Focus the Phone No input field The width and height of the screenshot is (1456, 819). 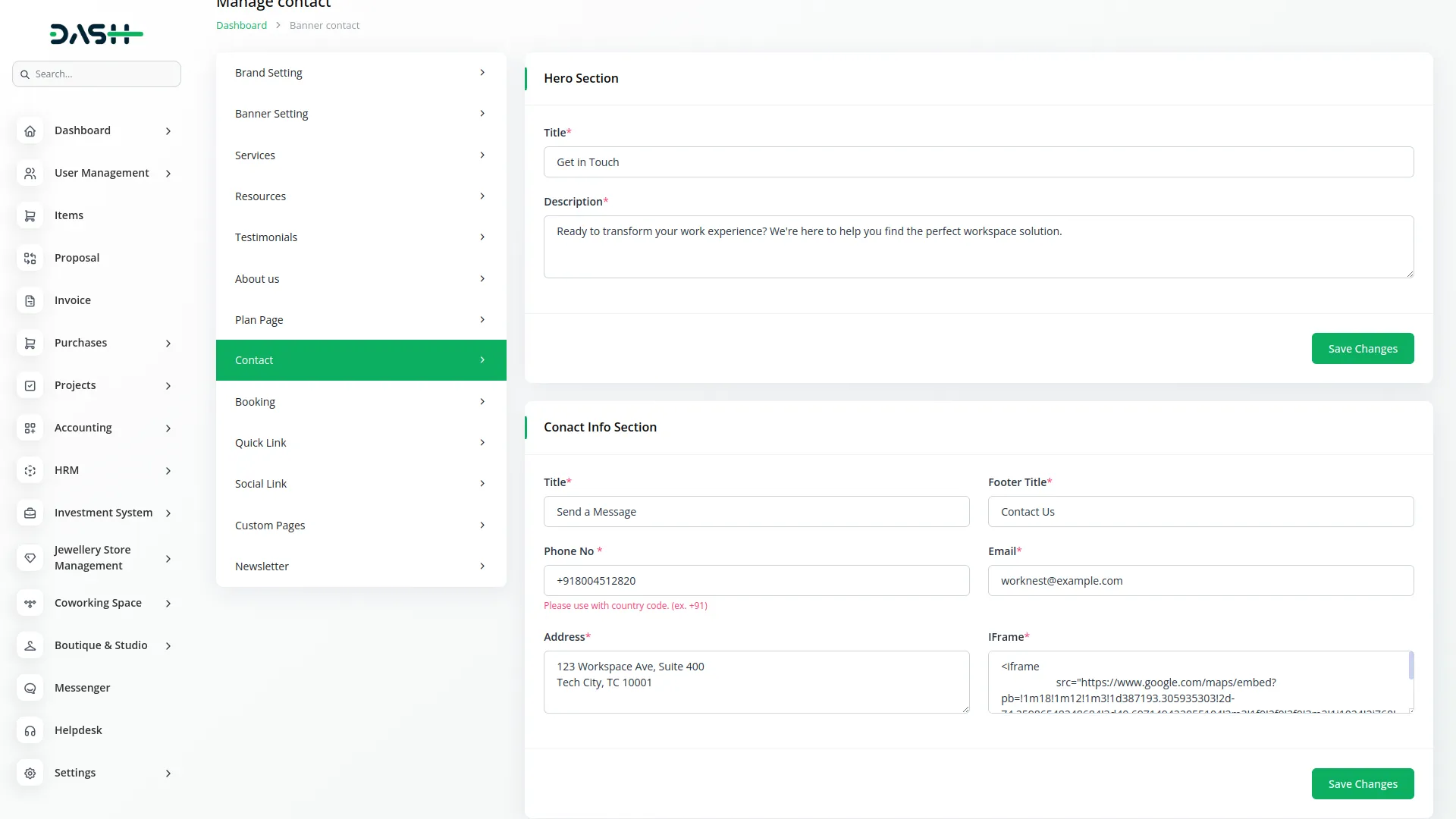point(756,581)
